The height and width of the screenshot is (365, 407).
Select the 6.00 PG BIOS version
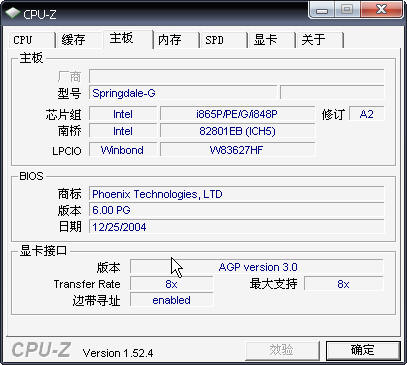click(237, 210)
